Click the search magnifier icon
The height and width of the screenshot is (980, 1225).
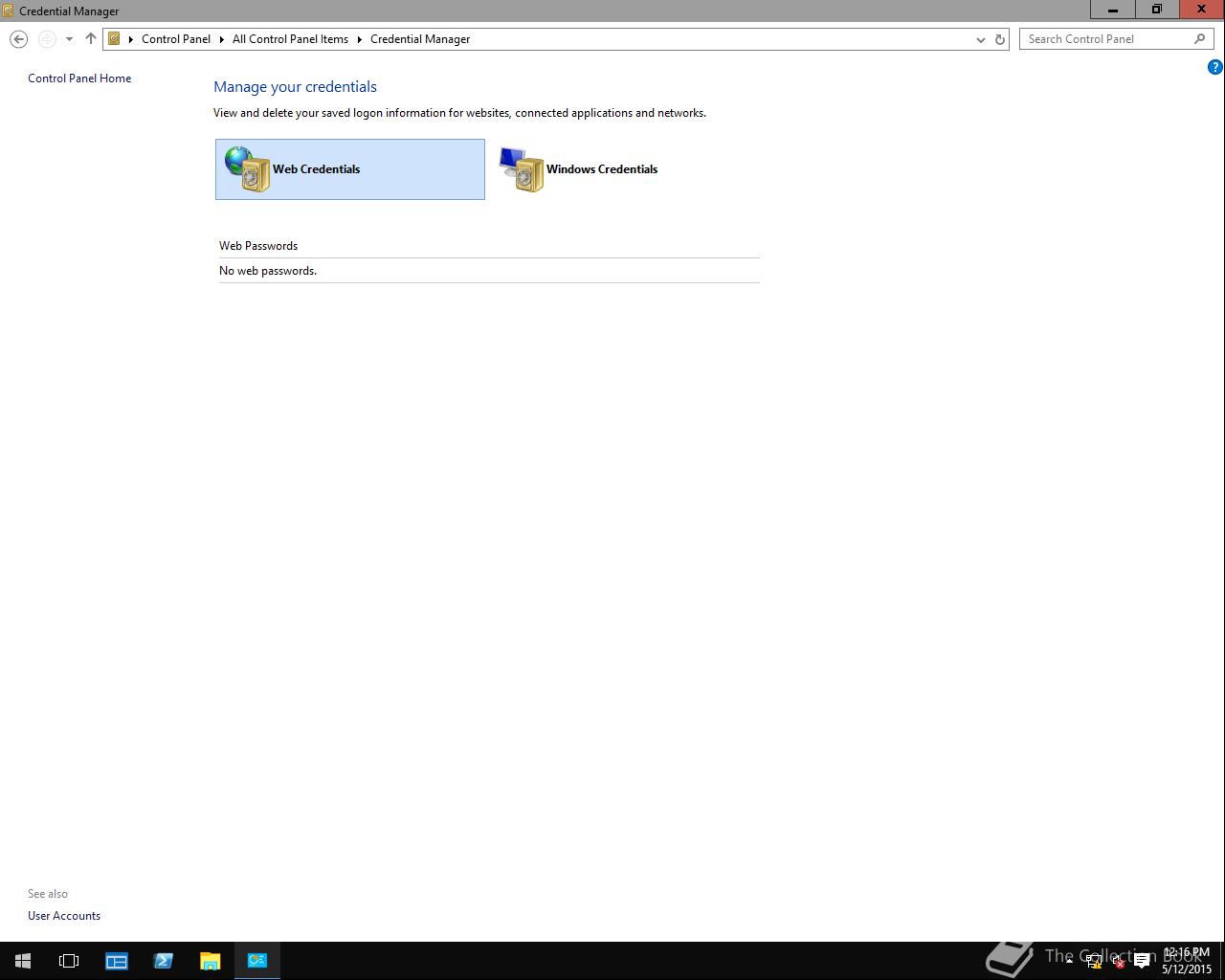[1200, 39]
